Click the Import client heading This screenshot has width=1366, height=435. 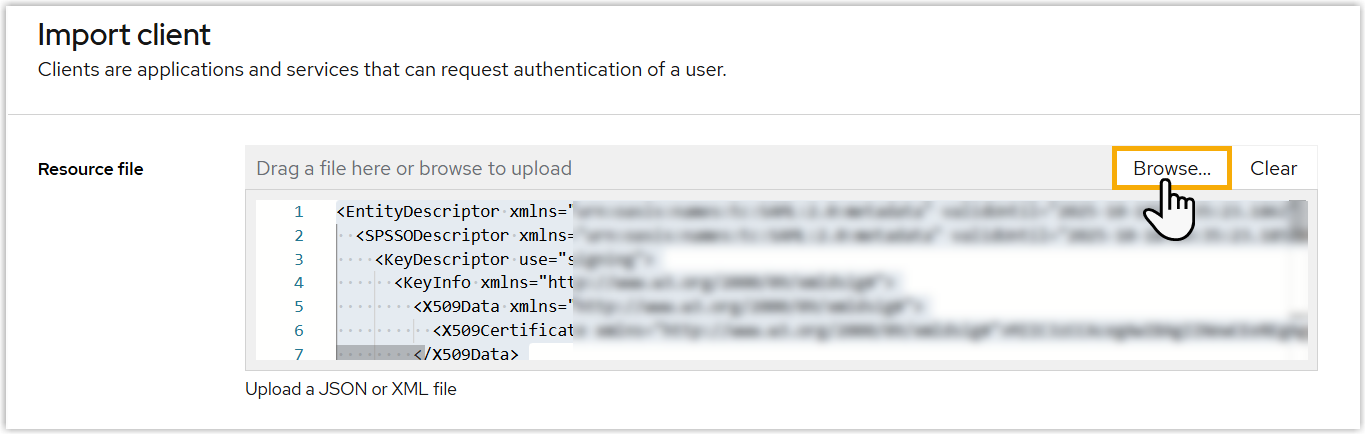tap(124, 35)
